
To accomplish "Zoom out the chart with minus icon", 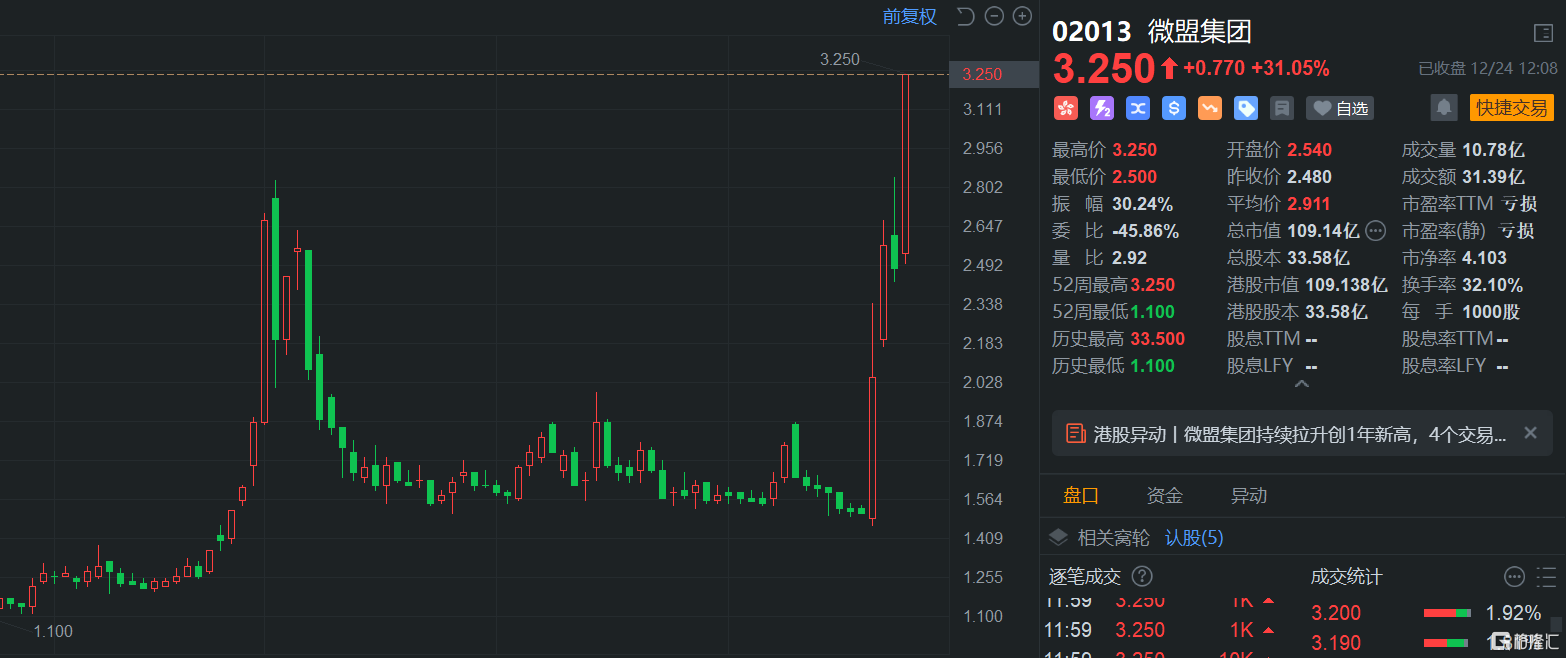I will click(x=993, y=16).
